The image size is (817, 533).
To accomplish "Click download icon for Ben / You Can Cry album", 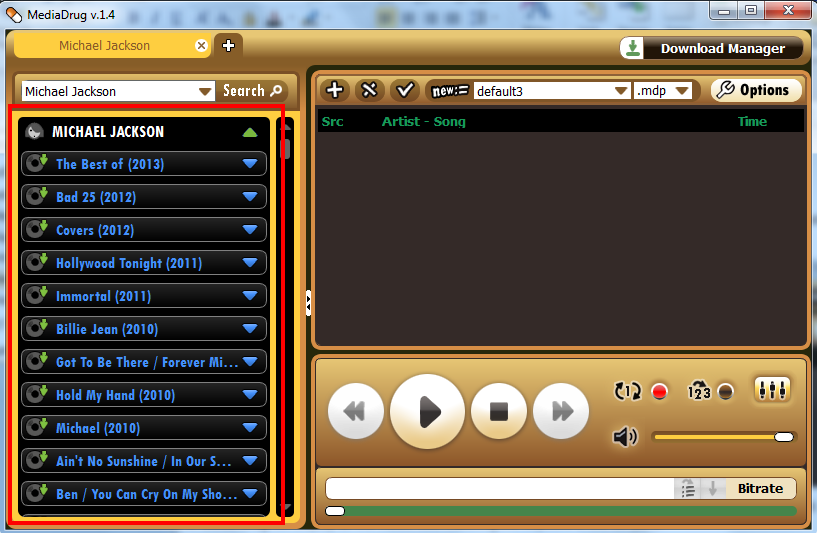I will click(x=37, y=493).
